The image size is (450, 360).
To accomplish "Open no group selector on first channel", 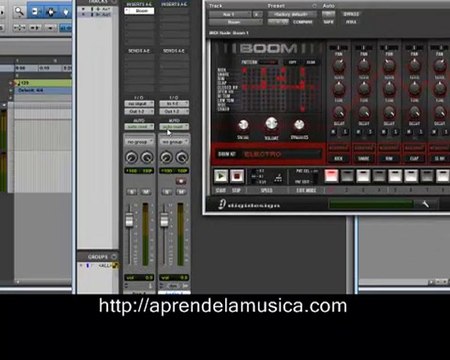I will (139, 142).
